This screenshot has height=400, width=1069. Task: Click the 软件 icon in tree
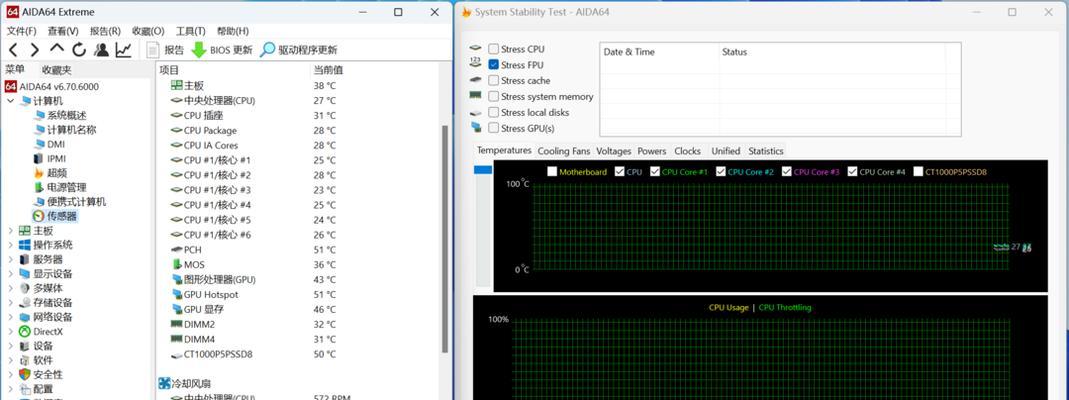click(x=25, y=360)
